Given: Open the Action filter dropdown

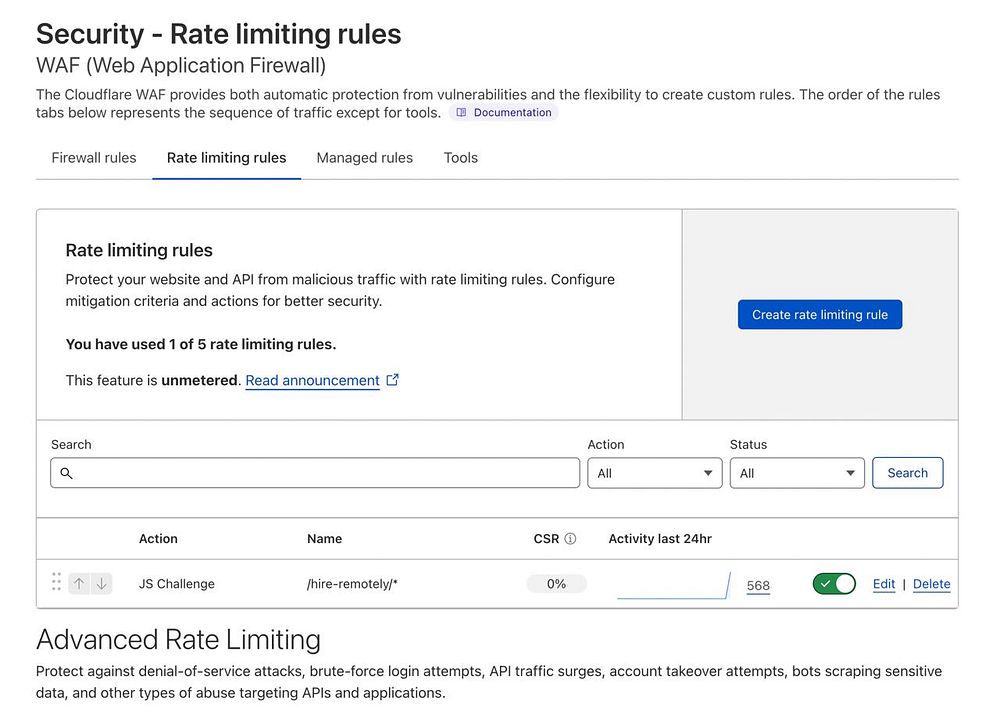Looking at the screenshot, I should (x=654, y=473).
